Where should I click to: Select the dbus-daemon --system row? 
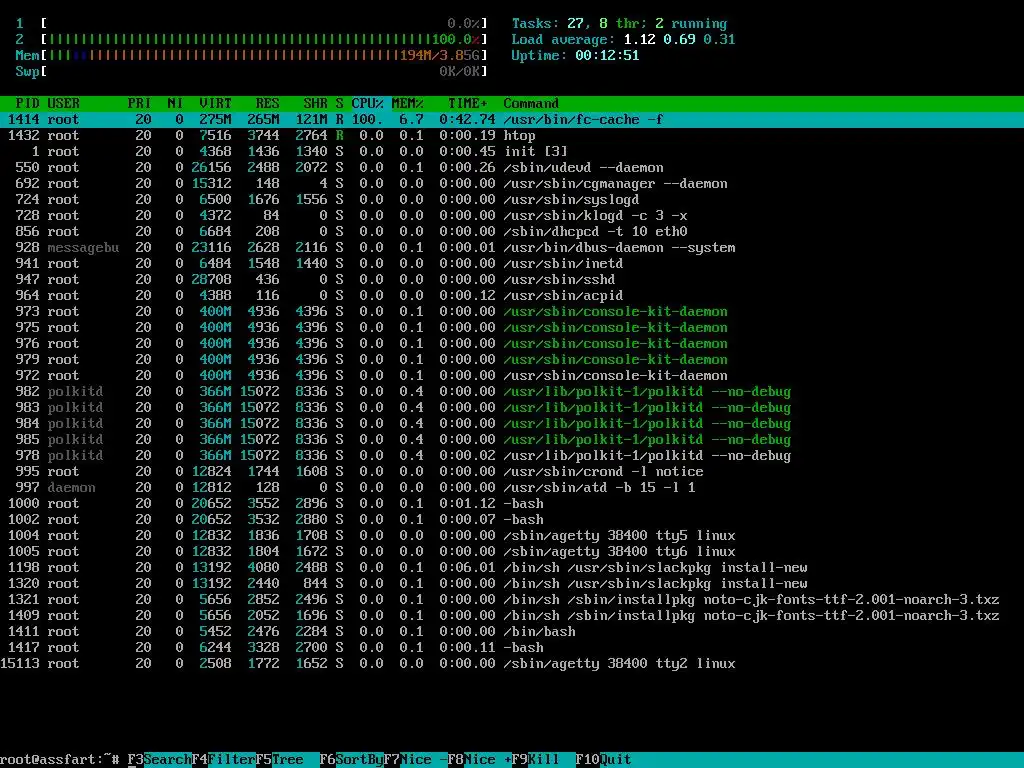pos(512,248)
